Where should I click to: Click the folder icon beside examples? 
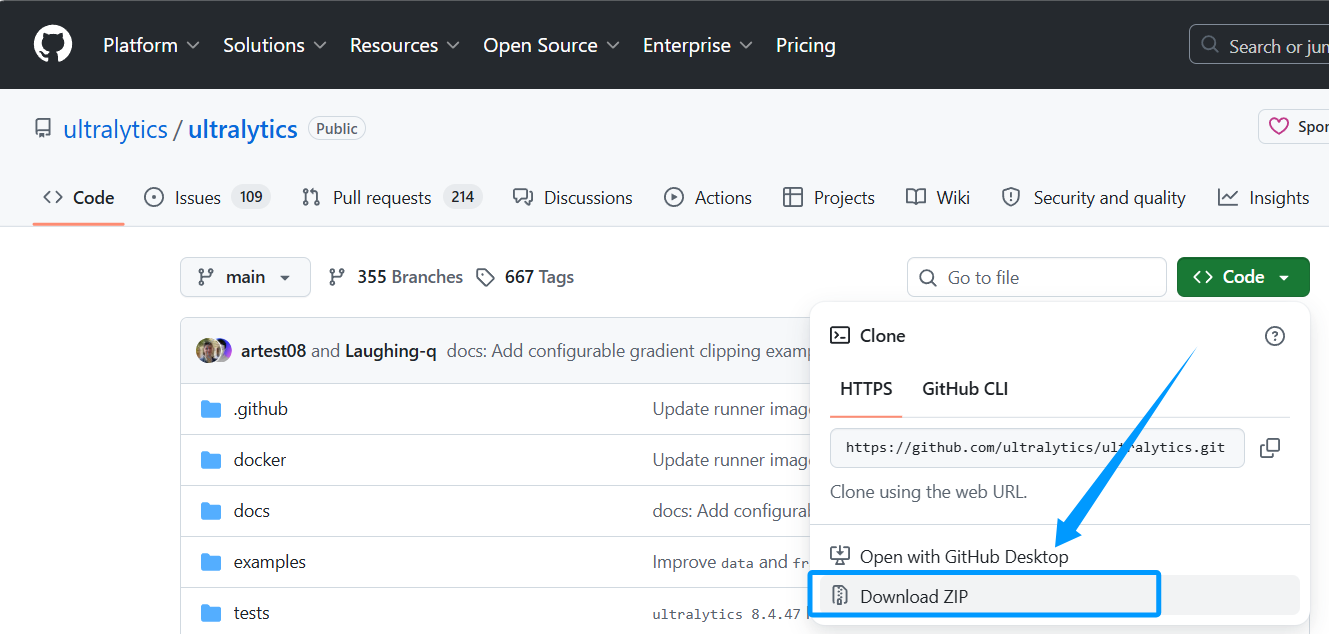(211, 562)
